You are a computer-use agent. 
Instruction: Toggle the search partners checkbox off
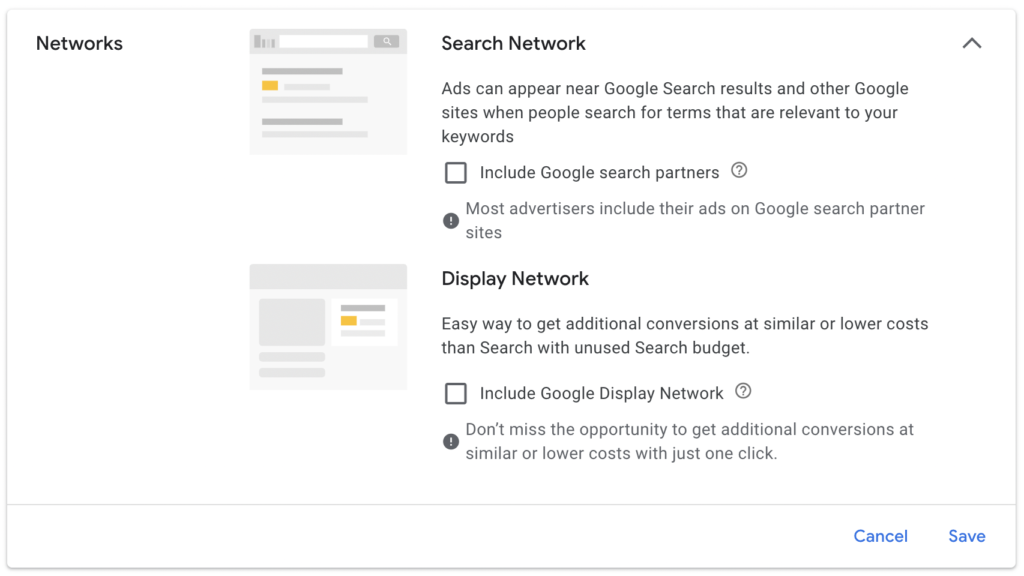[x=456, y=172]
